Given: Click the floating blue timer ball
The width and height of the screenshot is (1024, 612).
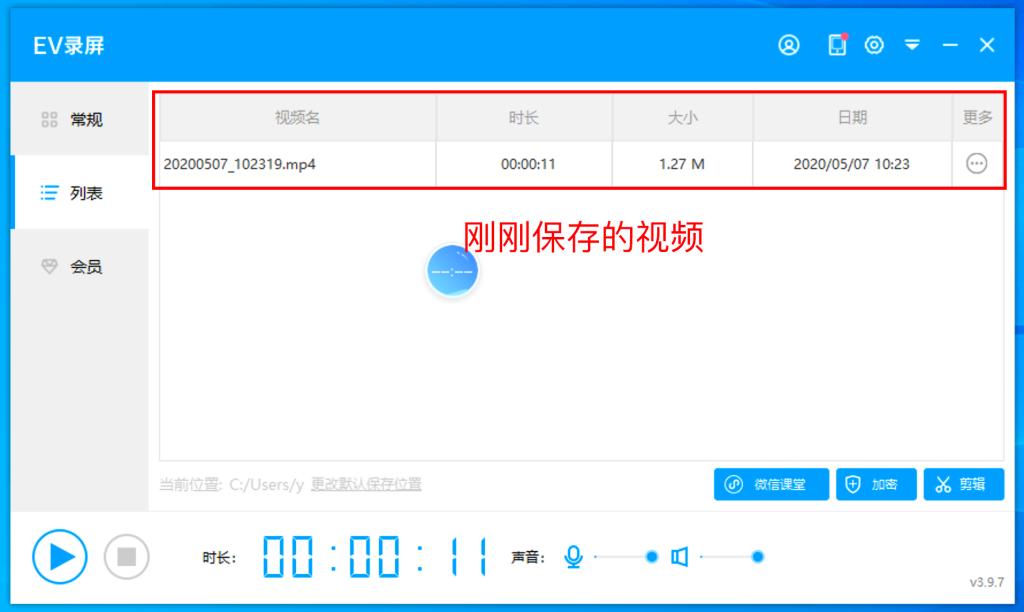Looking at the screenshot, I should pyautogui.click(x=452, y=271).
